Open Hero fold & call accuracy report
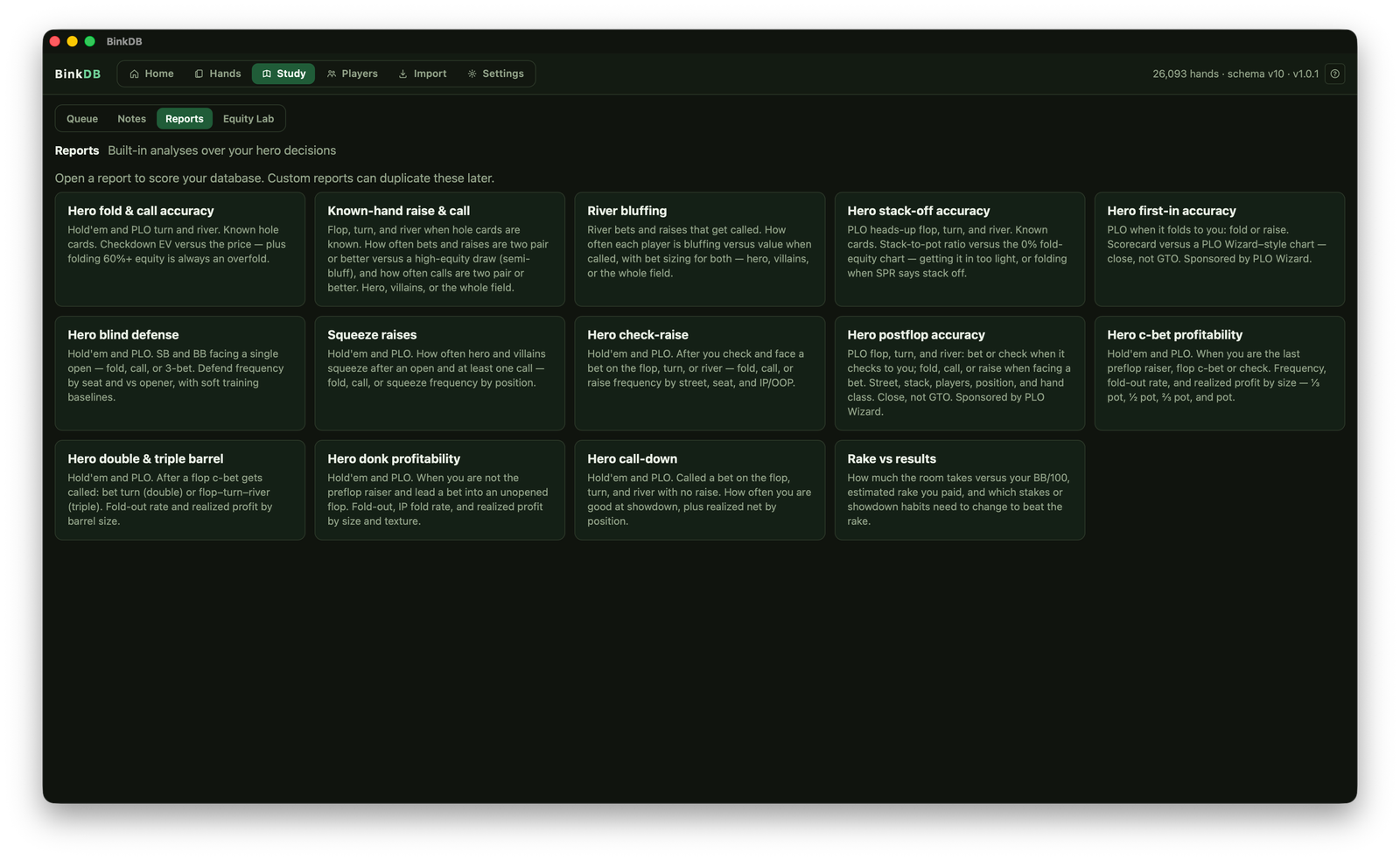 [180, 249]
